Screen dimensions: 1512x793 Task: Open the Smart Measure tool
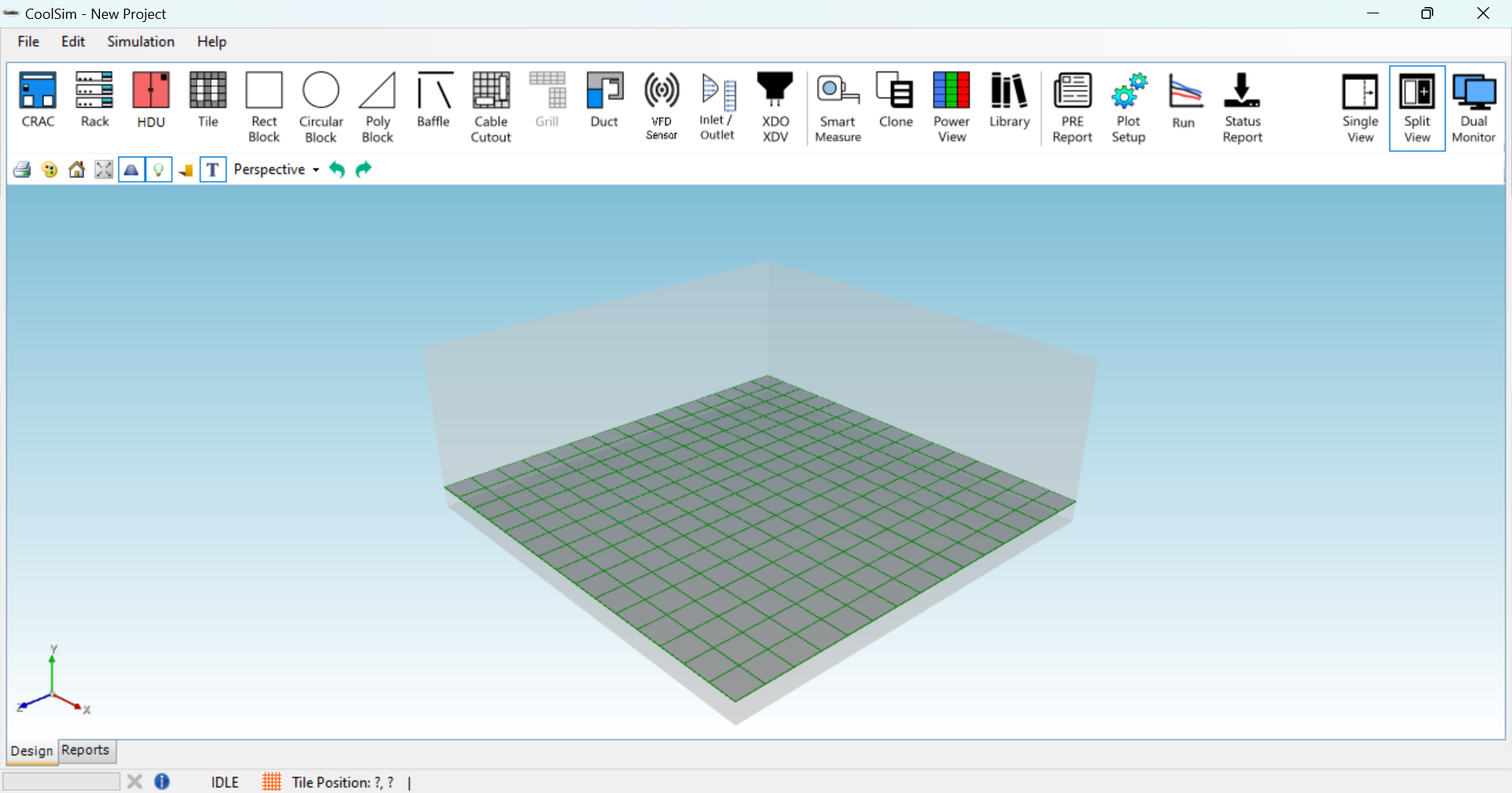(837, 102)
